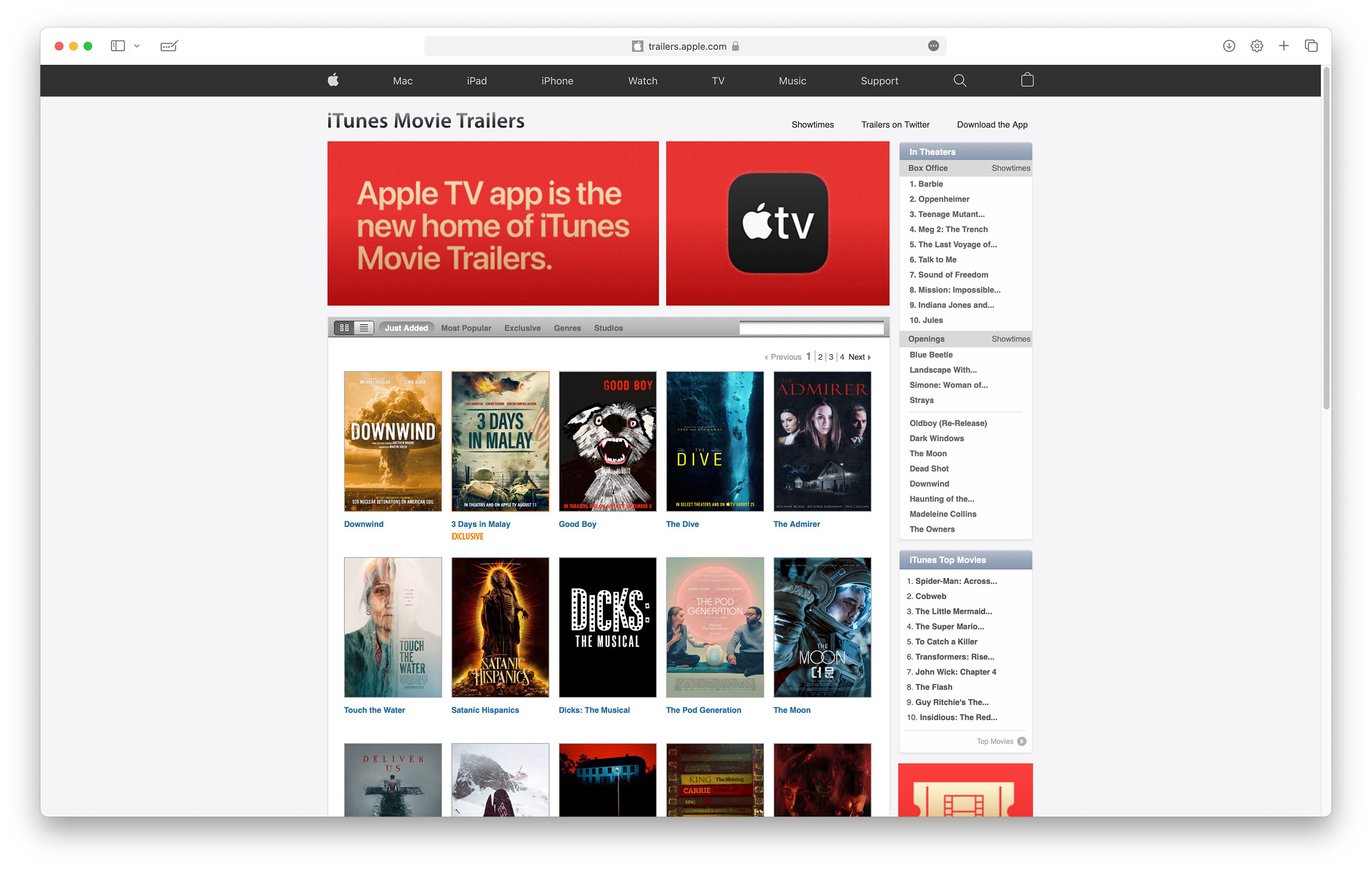Switch to list view icon
Screen dimensions: 1372x870
pyautogui.click(x=364, y=328)
